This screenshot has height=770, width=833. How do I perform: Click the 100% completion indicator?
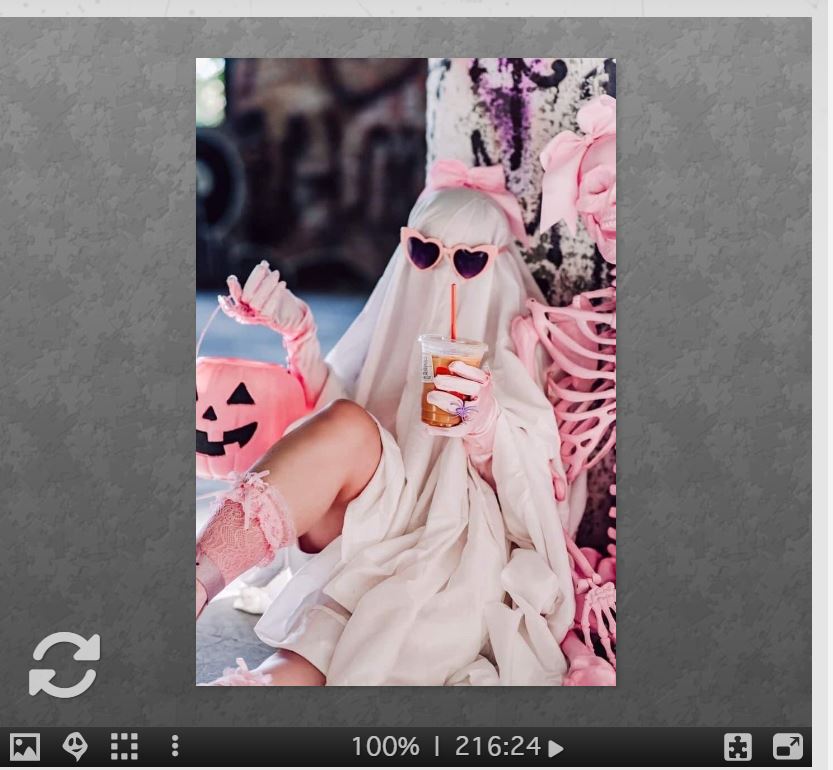tap(385, 747)
